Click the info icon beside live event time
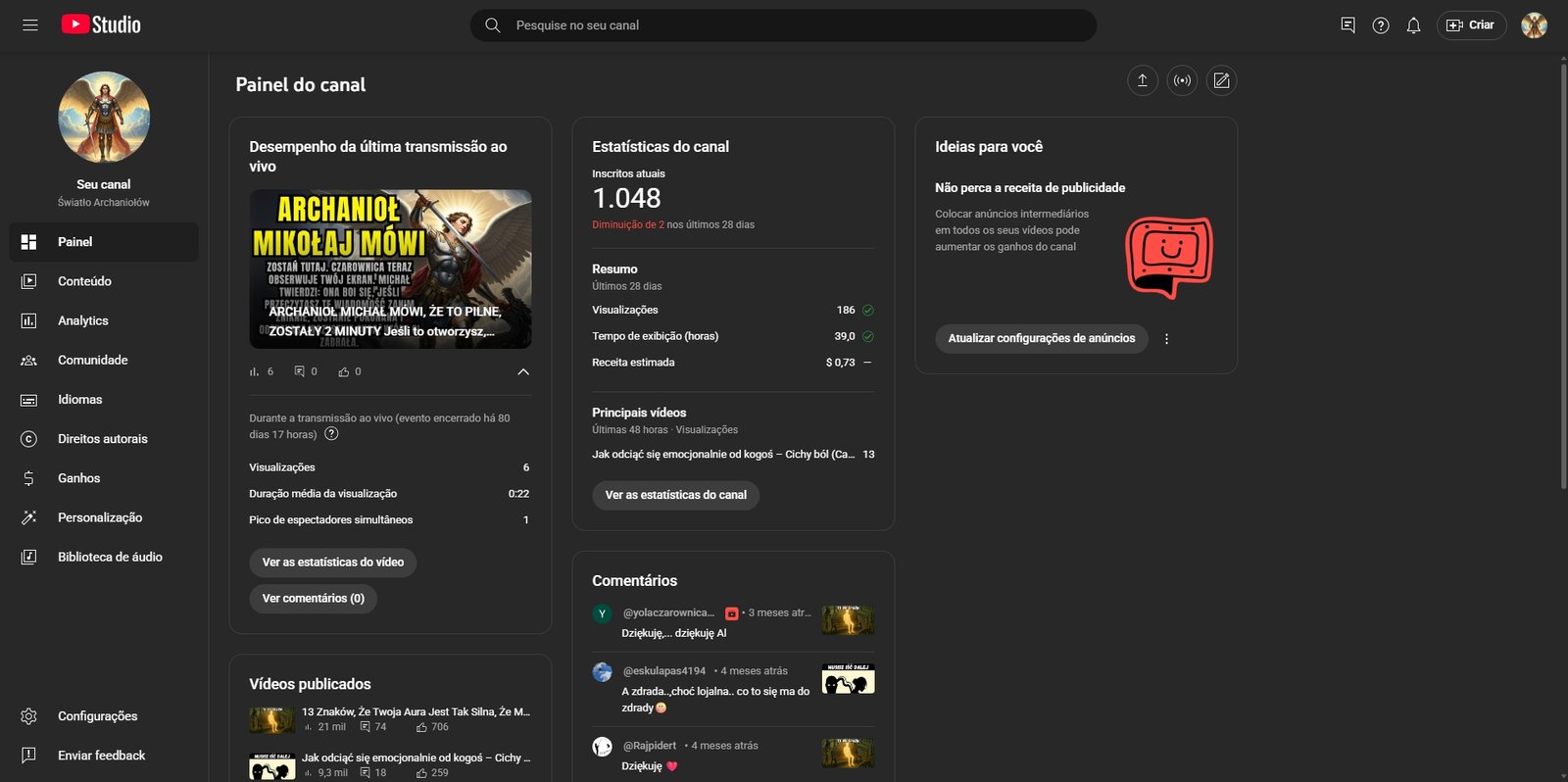 [x=331, y=434]
